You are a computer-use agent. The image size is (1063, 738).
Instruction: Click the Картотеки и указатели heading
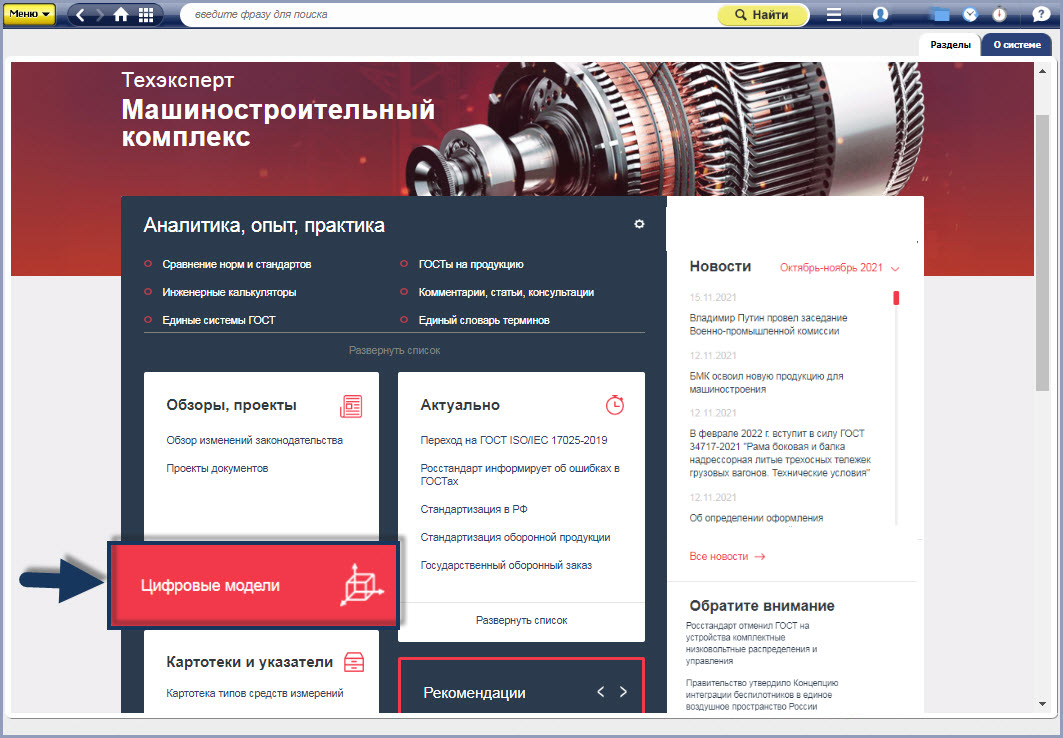coord(249,661)
